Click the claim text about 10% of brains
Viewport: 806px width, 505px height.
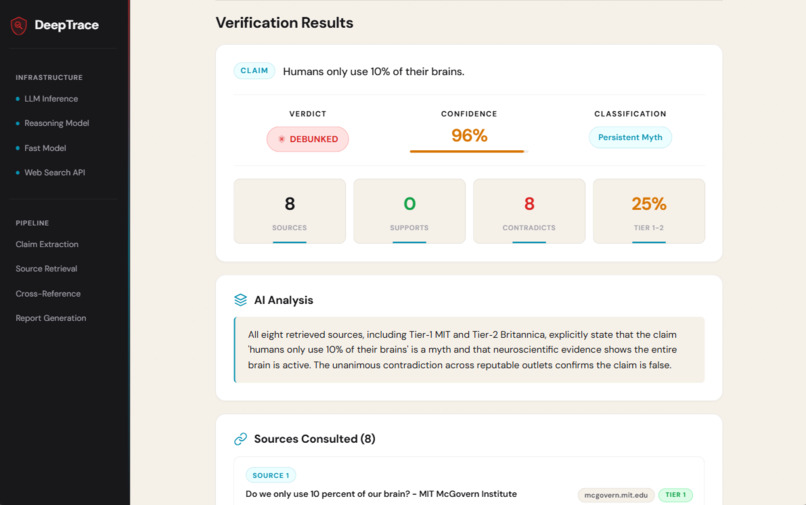pyautogui.click(x=374, y=71)
